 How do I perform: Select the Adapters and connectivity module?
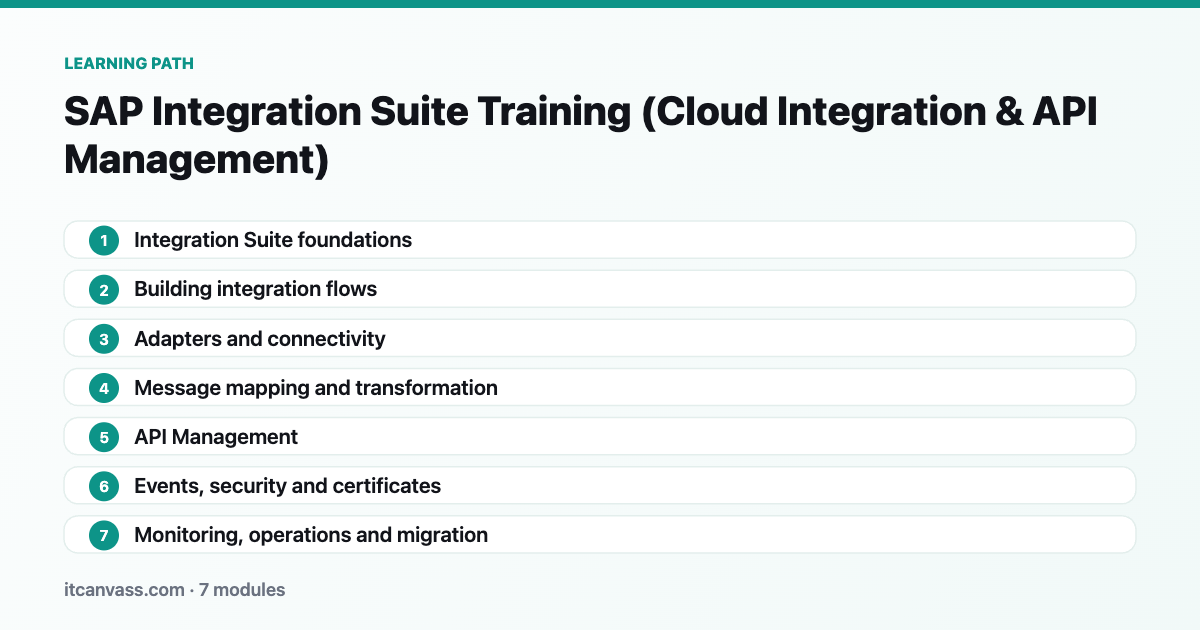click(x=600, y=339)
